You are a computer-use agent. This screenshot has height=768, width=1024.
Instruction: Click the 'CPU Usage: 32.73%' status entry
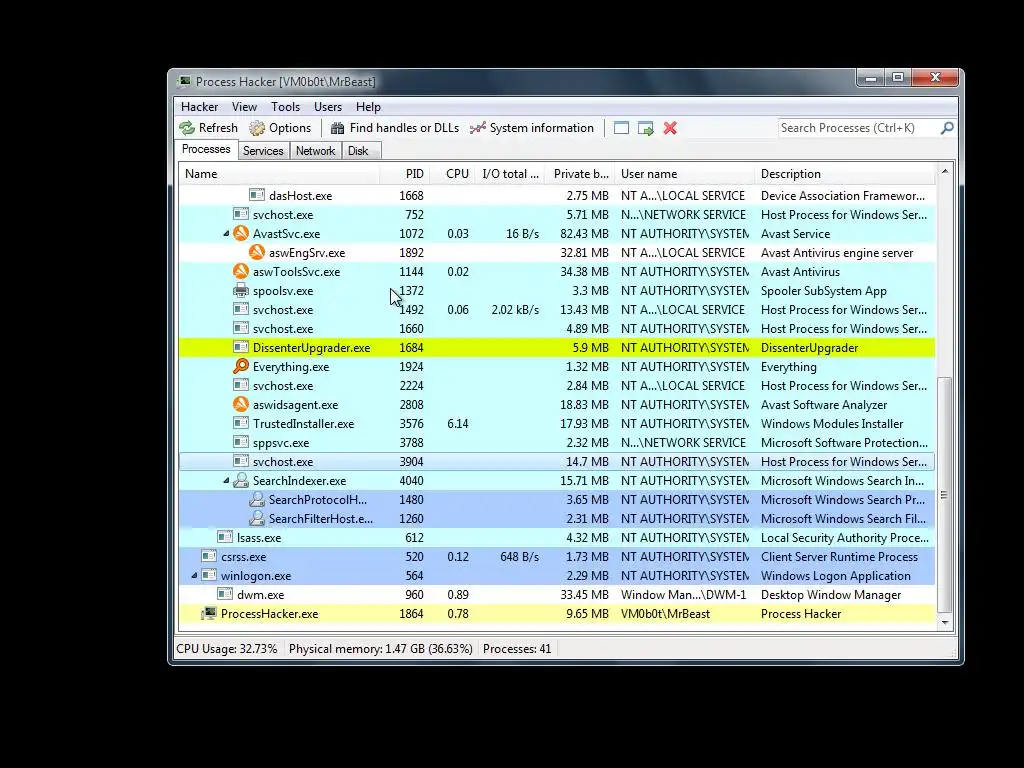pos(227,649)
